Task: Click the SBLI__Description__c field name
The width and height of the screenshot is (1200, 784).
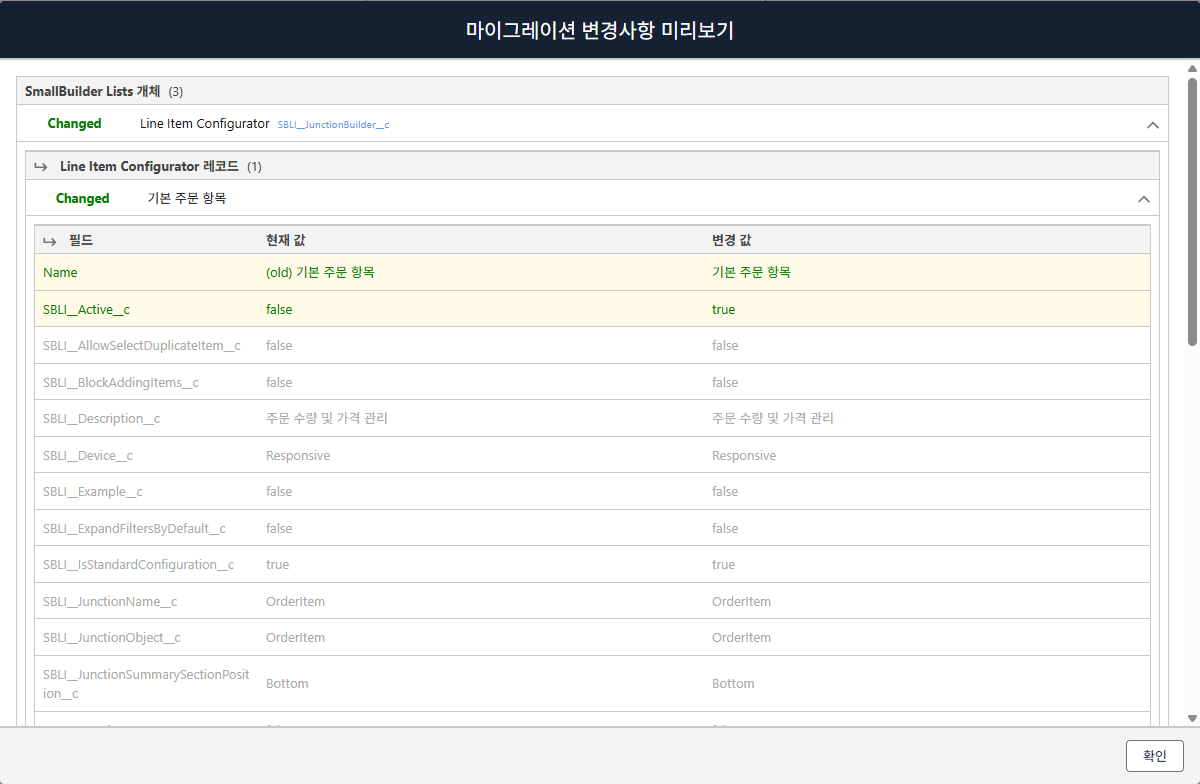Action: tap(101, 419)
